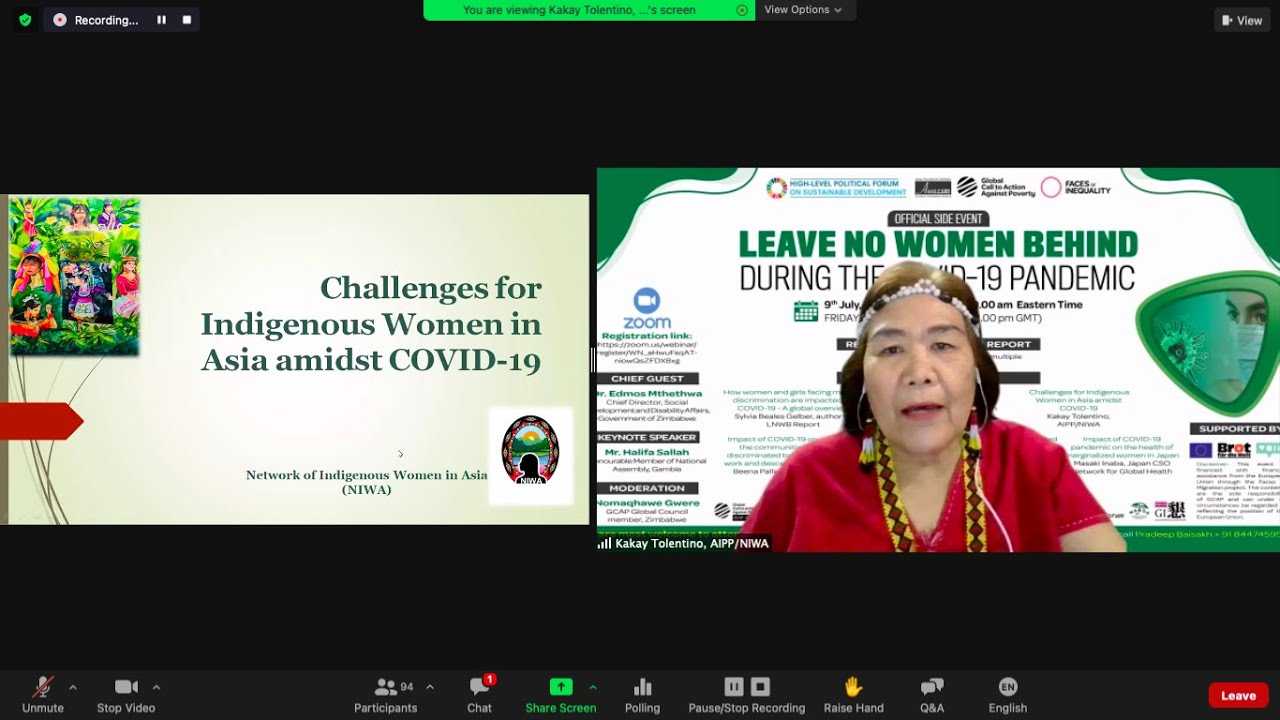Screen dimensions: 1280x720
Task: Open the Participants panel
Action: (385, 695)
